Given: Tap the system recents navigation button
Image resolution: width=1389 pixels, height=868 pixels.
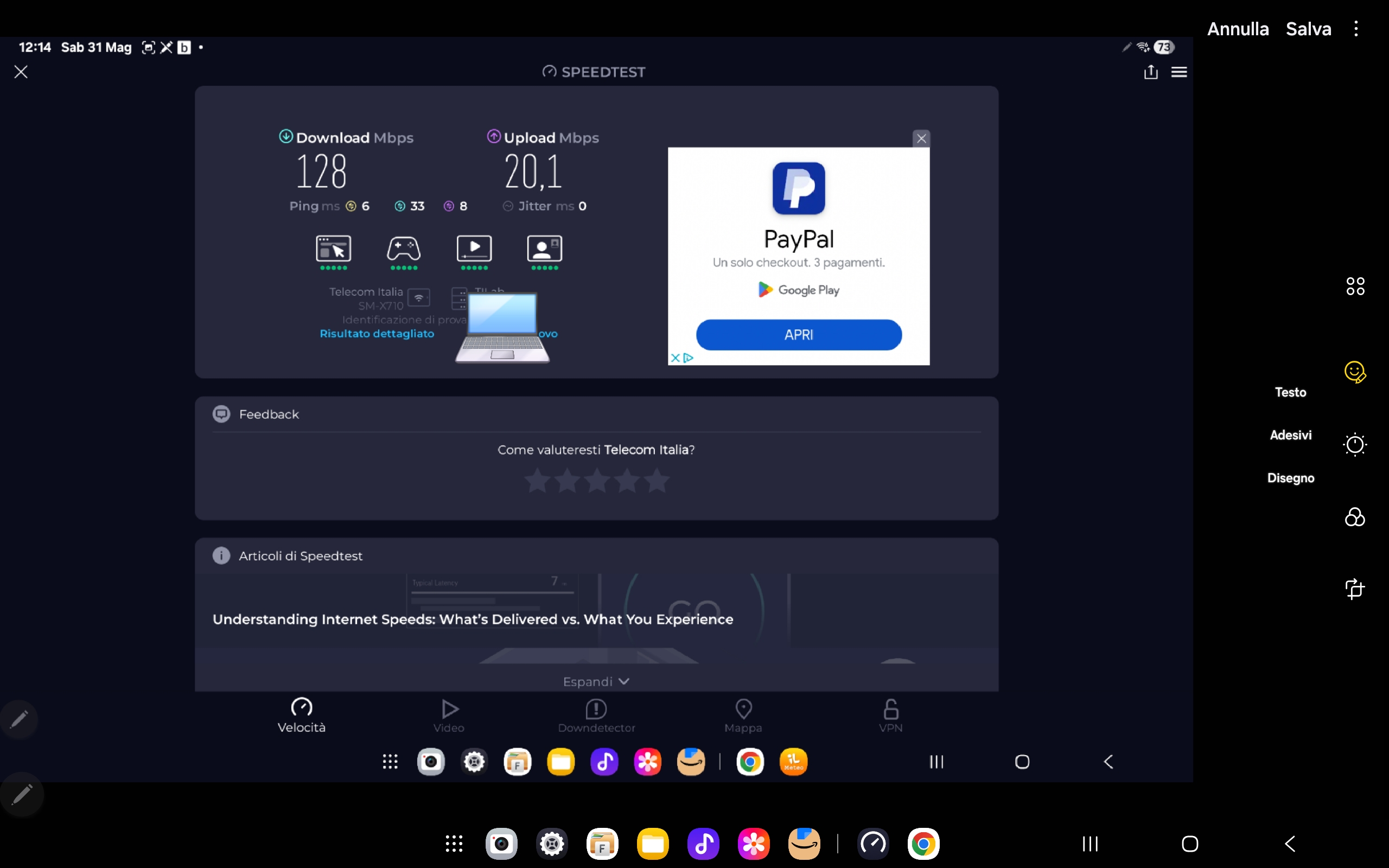Looking at the screenshot, I should [1090, 843].
